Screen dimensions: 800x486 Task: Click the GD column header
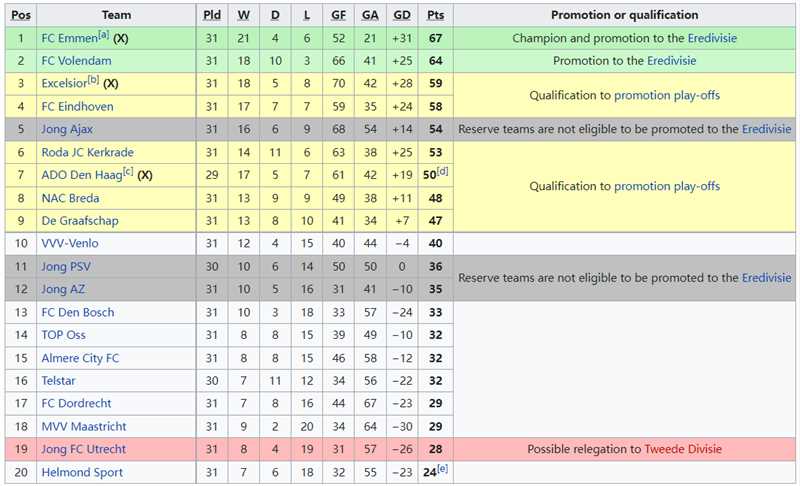point(402,15)
